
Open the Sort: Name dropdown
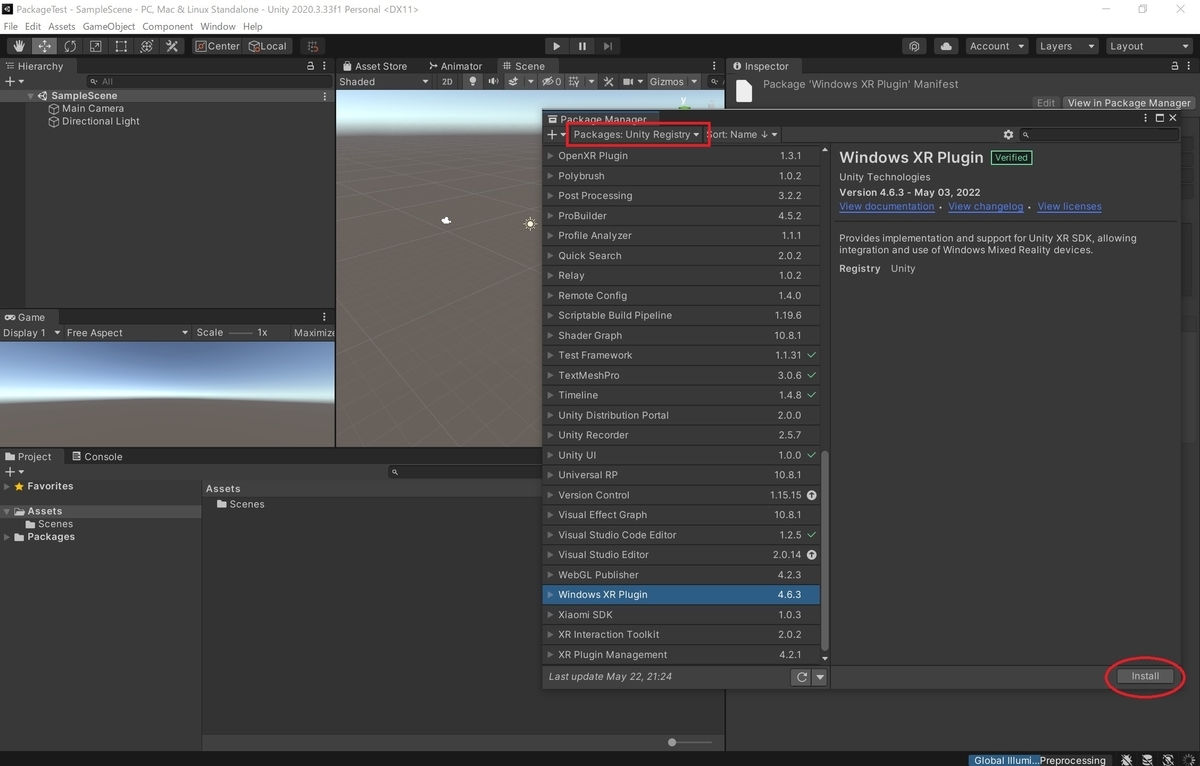[742, 134]
